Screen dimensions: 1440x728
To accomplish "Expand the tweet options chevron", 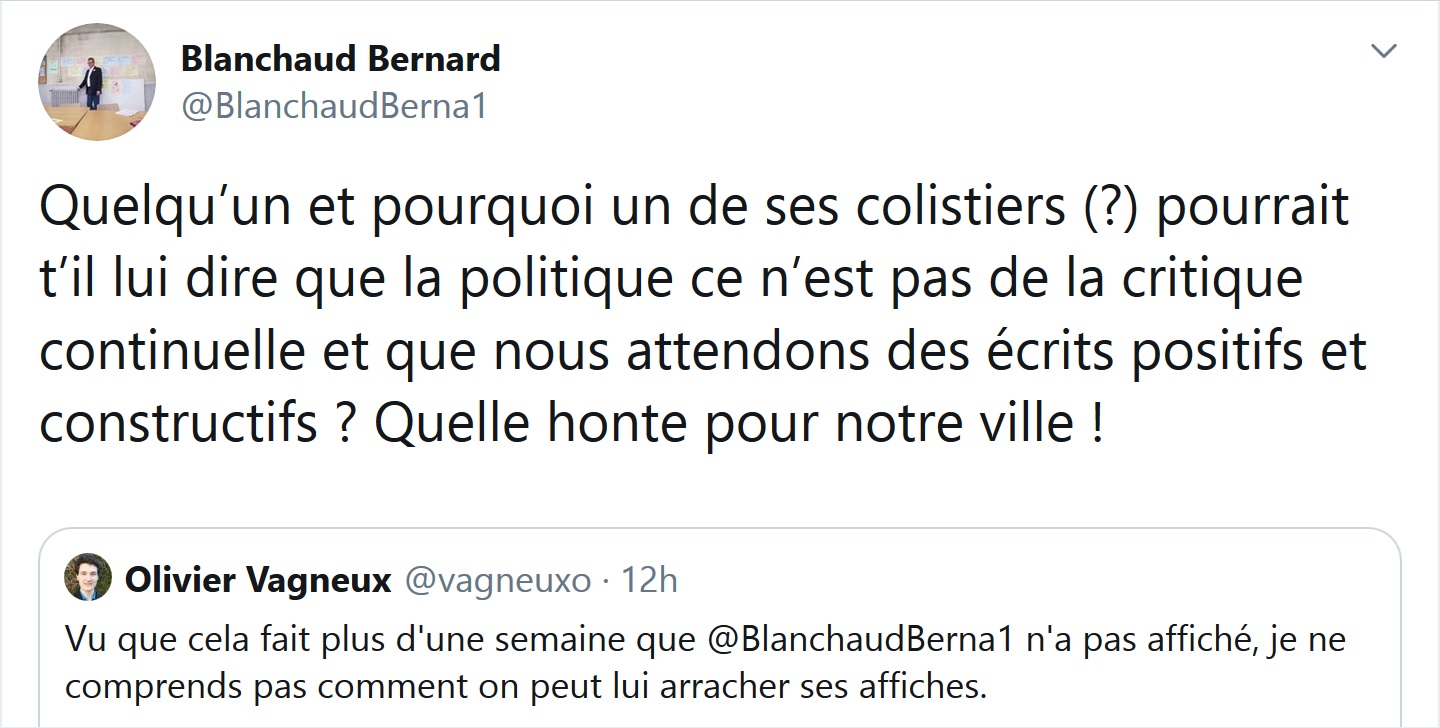I will coord(1384,52).
